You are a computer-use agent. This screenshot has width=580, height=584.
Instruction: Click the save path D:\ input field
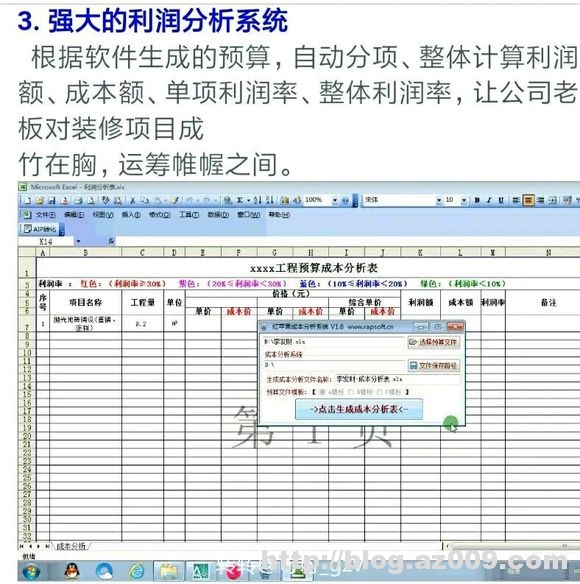(334, 365)
